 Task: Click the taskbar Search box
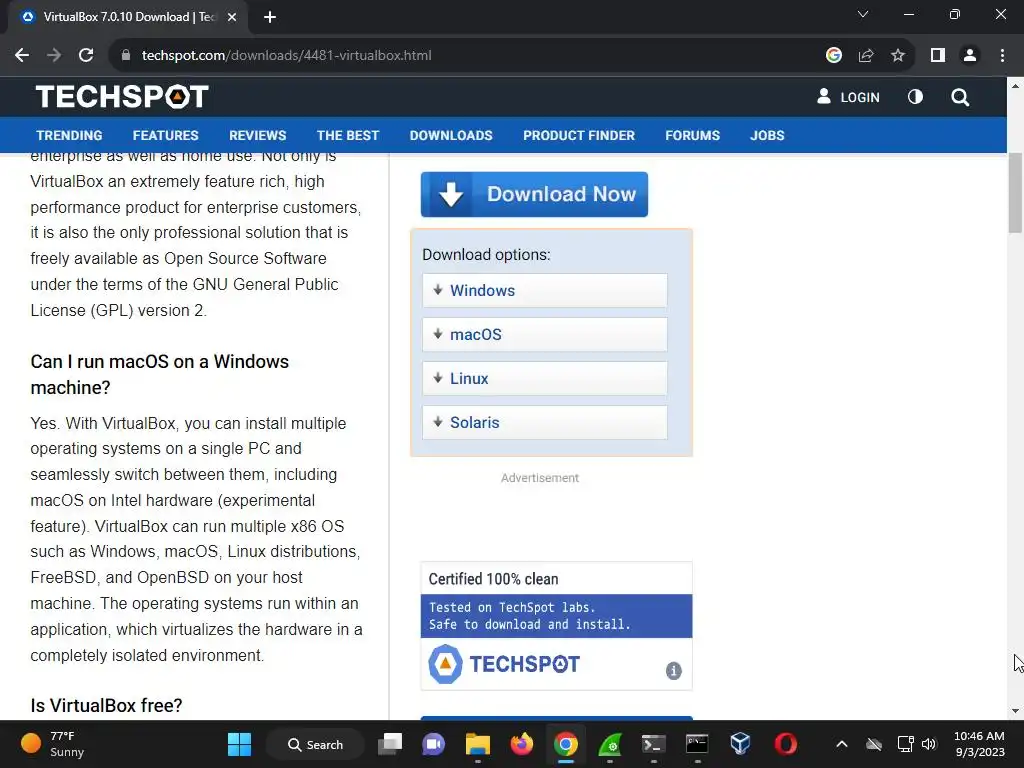315,744
